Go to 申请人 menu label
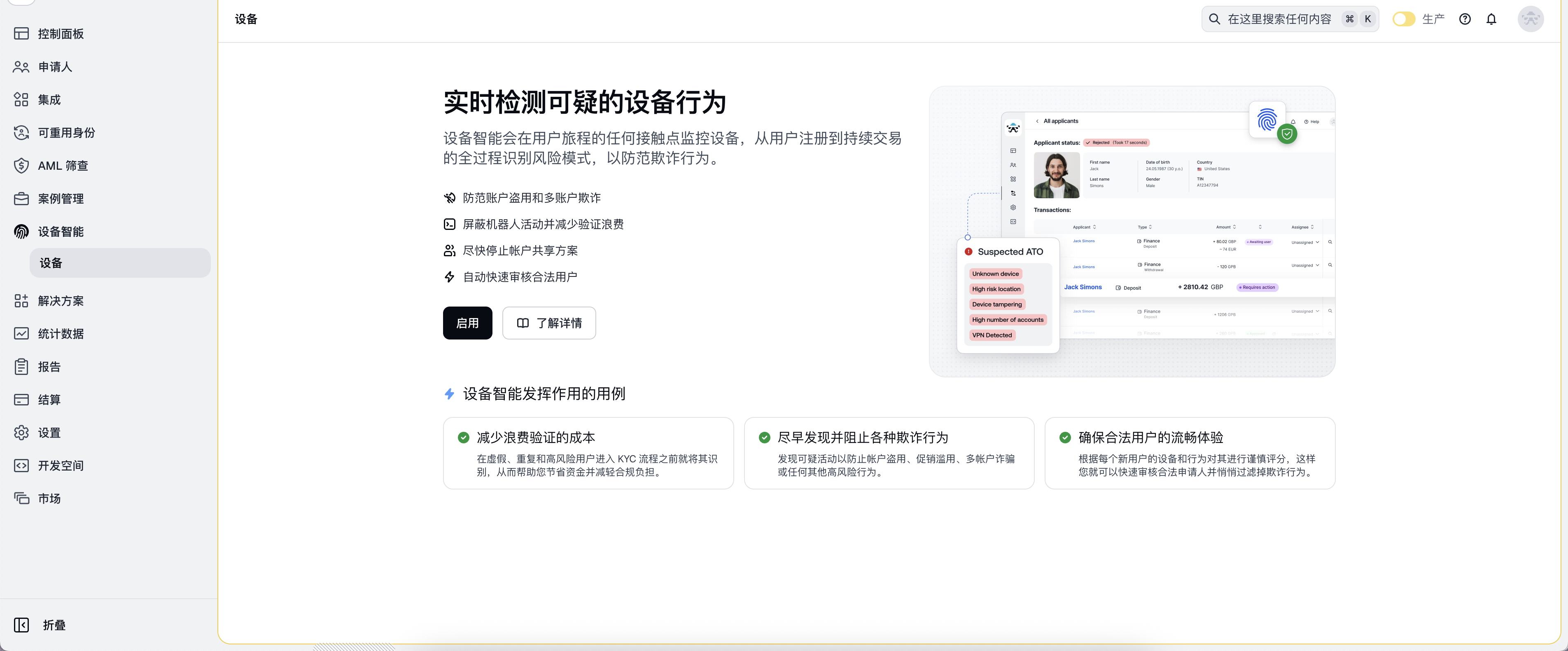The height and width of the screenshot is (651, 1568). [x=55, y=66]
